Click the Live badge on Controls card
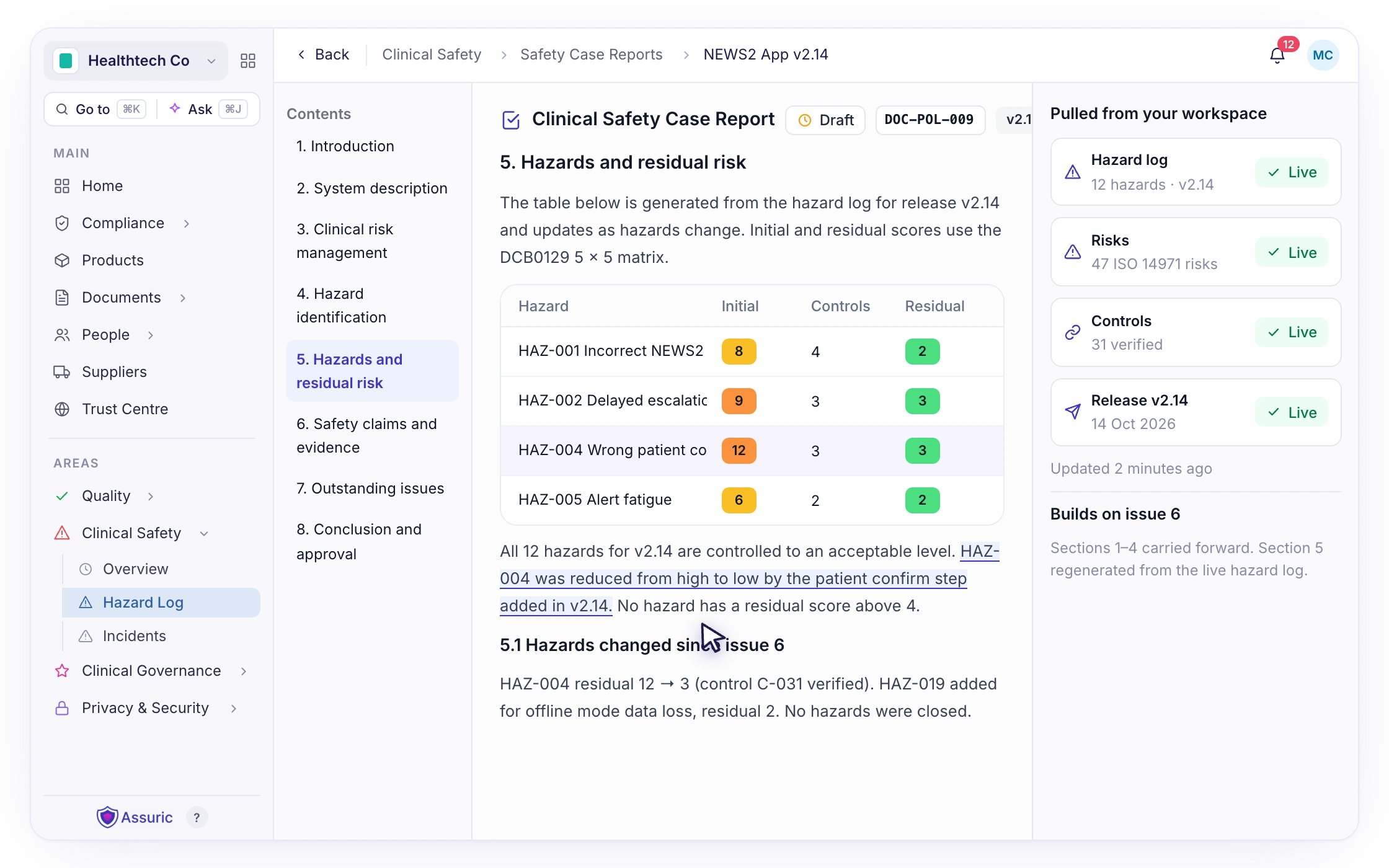 (1292, 332)
